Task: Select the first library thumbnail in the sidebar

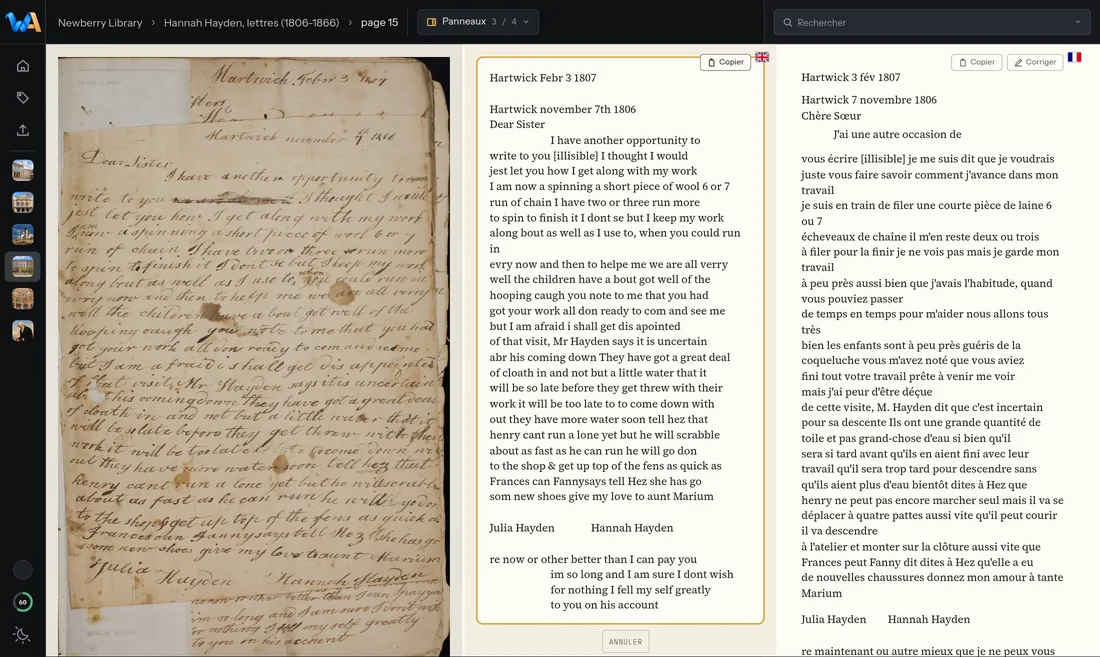Action: tap(22, 170)
